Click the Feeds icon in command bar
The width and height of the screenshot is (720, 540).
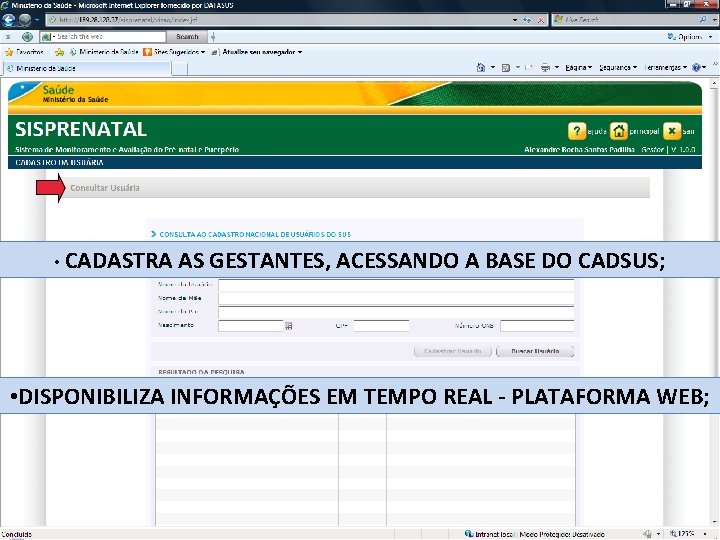[506, 68]
